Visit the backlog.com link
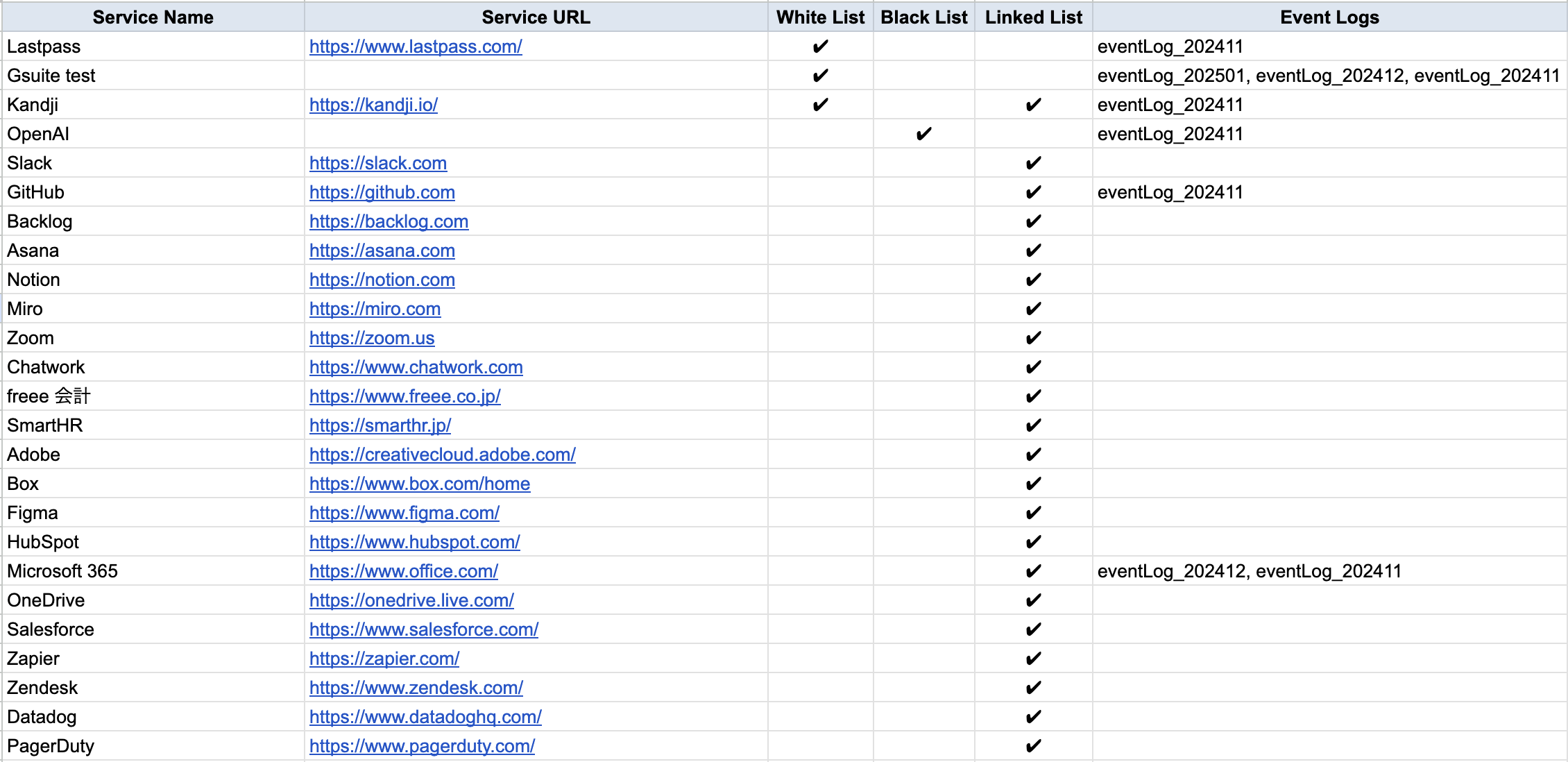Screen dimensions: 1568x762 [x=389, y=221]
